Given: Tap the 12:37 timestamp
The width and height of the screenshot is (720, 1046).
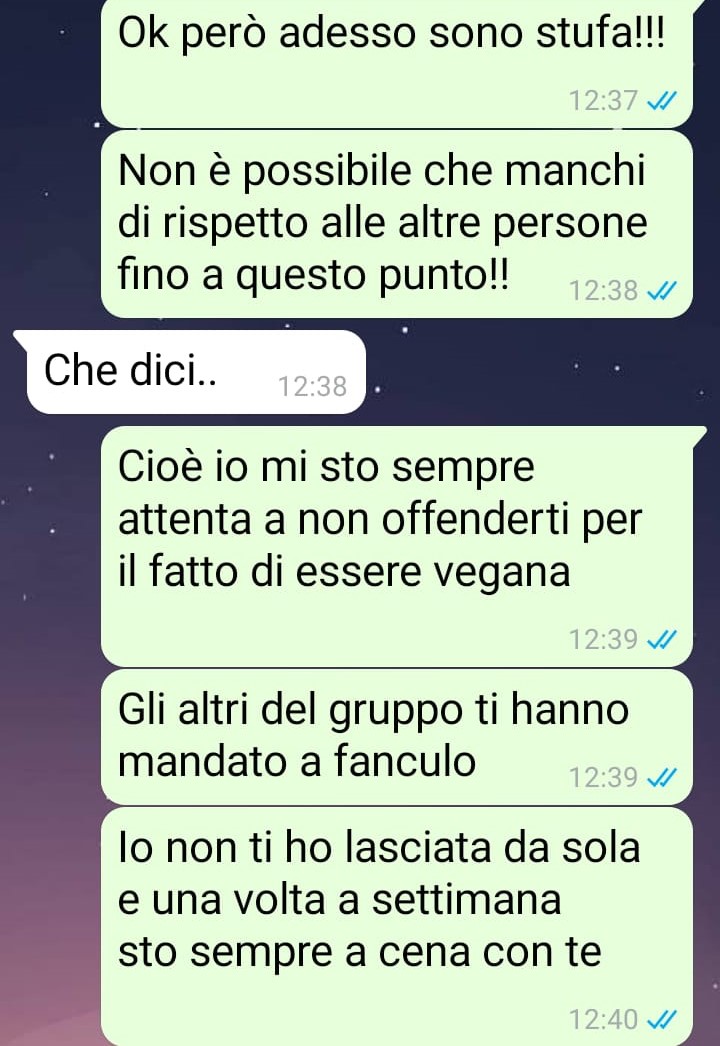Looking at the screenshot, I should pyautogui.click(x=603, y=101).
